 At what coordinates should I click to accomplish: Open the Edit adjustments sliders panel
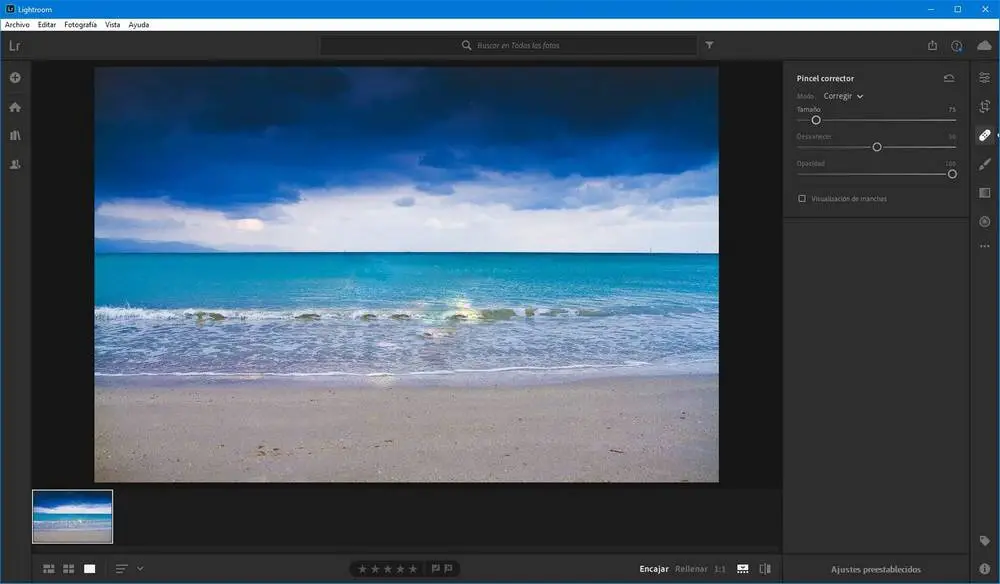tap(984, 77)
